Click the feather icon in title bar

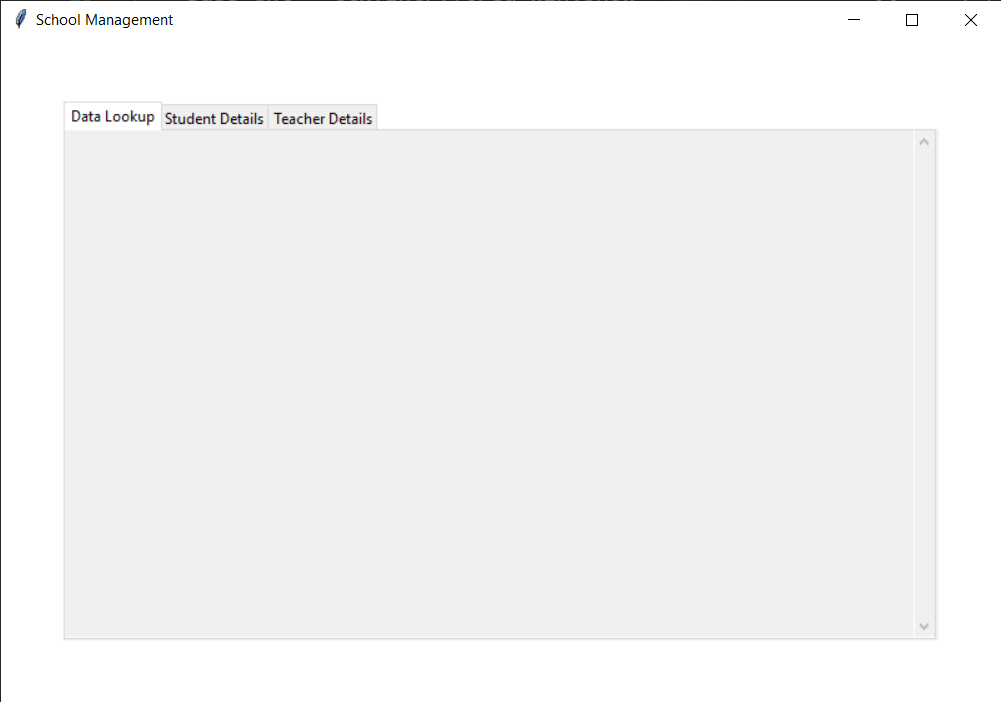tap(20, 19)
